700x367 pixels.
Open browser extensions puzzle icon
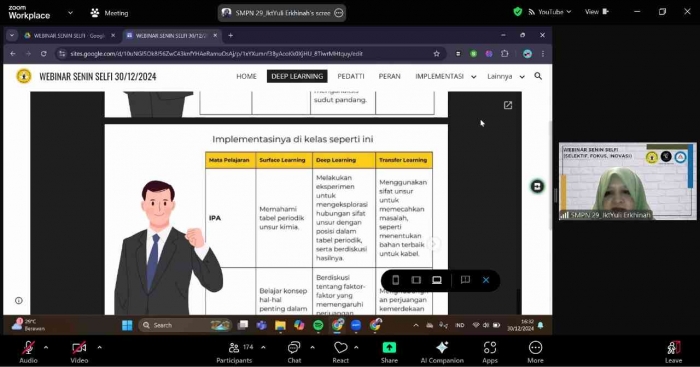tap(504, 54)
